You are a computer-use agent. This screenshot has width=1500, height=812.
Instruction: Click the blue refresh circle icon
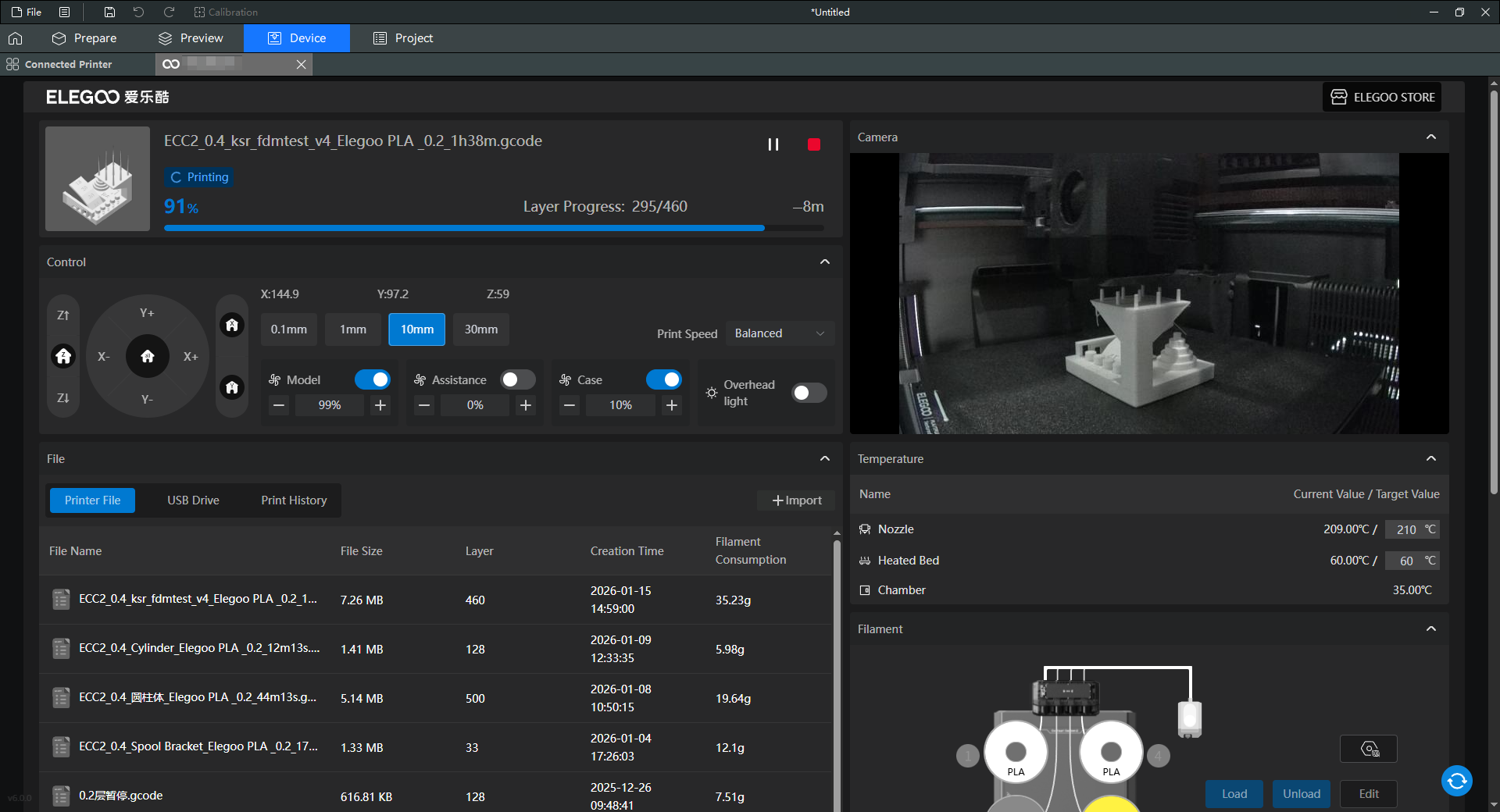coord(1456,780)
